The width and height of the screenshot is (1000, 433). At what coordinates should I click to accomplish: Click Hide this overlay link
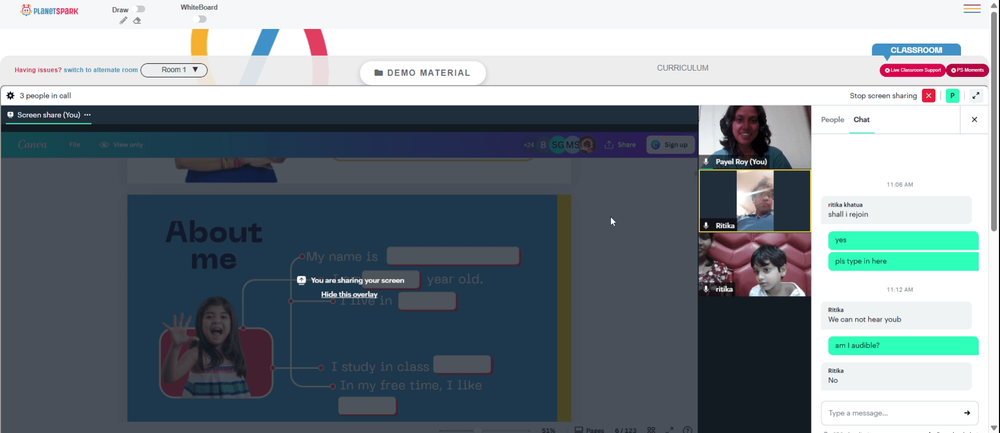[349, 294]
